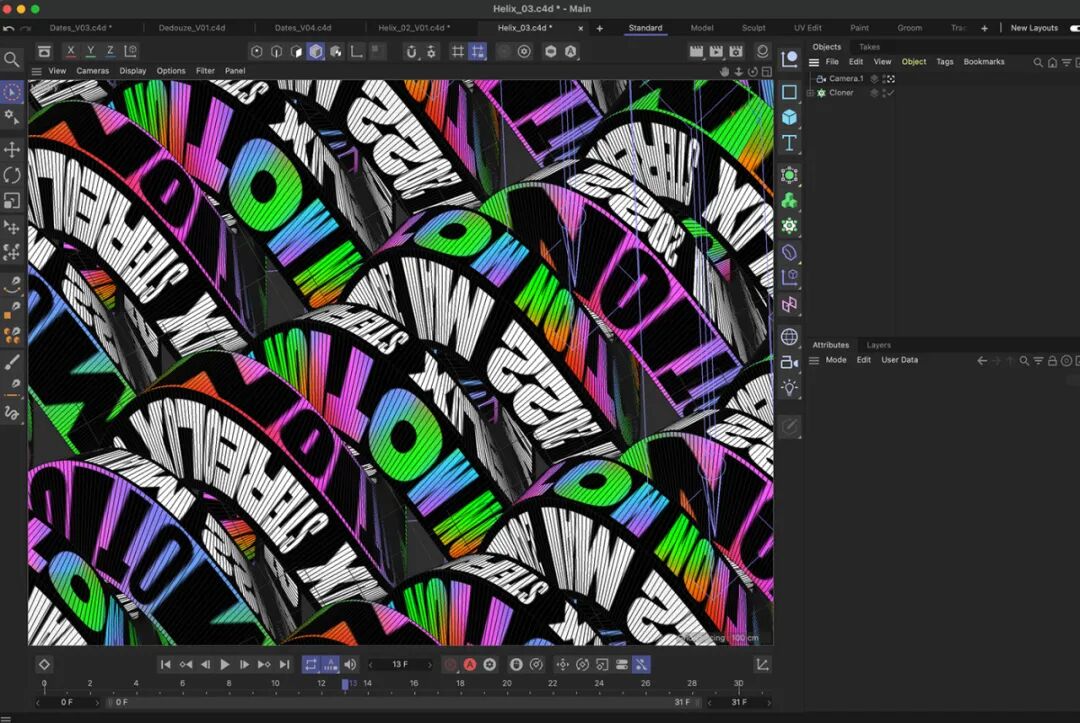1080x723 pixels.
Task: Go back in Attributes manager history
Action: pyautogui.click(x=982, y=360)
